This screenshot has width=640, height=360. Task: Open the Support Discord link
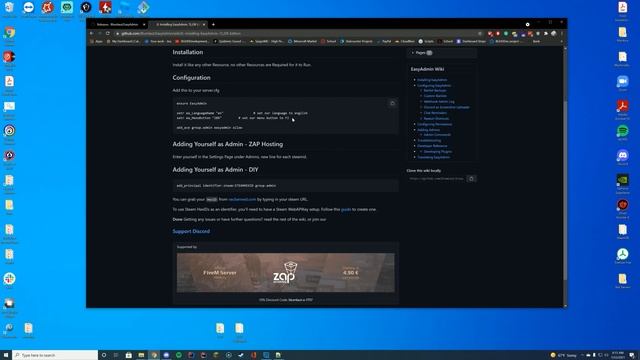pos(191,231)
